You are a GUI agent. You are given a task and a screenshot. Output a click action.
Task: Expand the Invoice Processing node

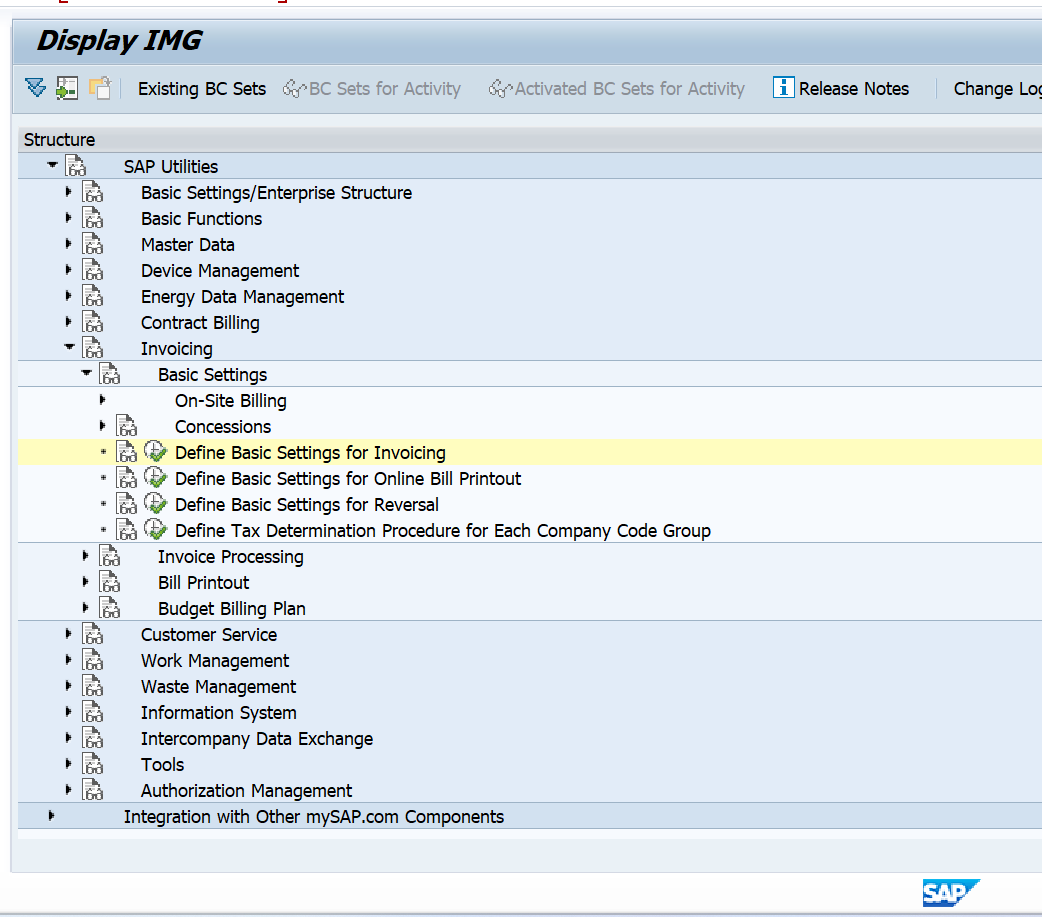pyautogui.click(x=86, y=556)
